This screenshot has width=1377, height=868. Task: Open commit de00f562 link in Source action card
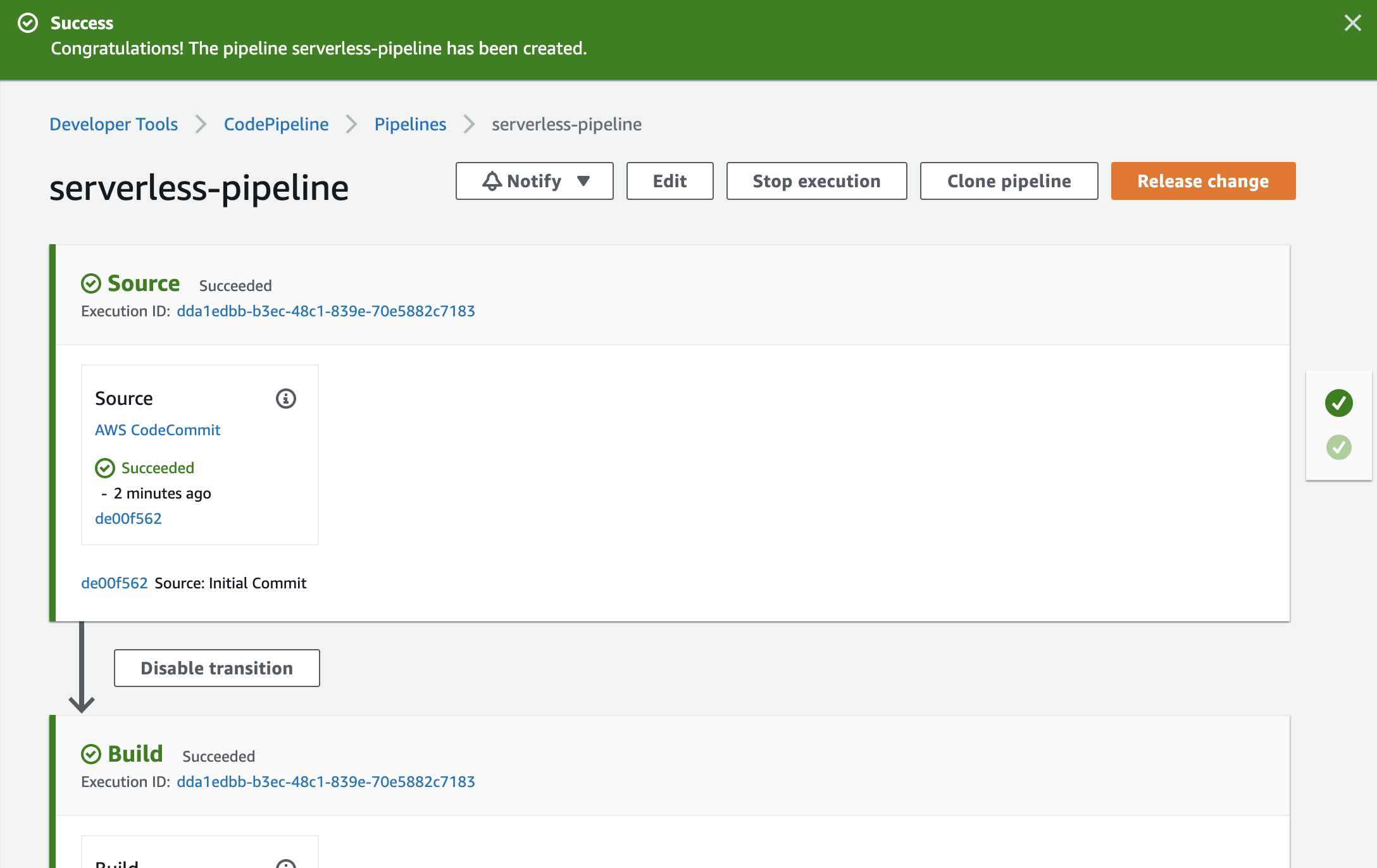click(x=128, y=519)
